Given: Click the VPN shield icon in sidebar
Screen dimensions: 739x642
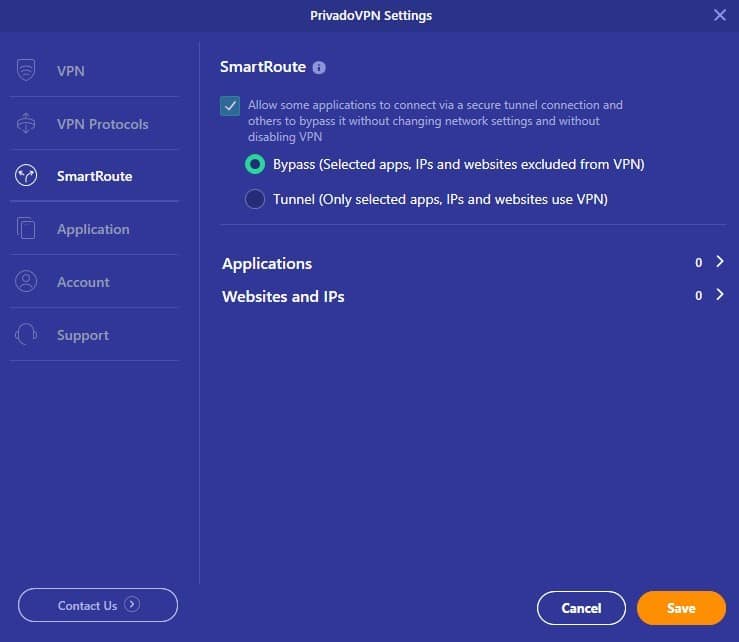Looking at the screenshot, I should [x=26, y=70].
